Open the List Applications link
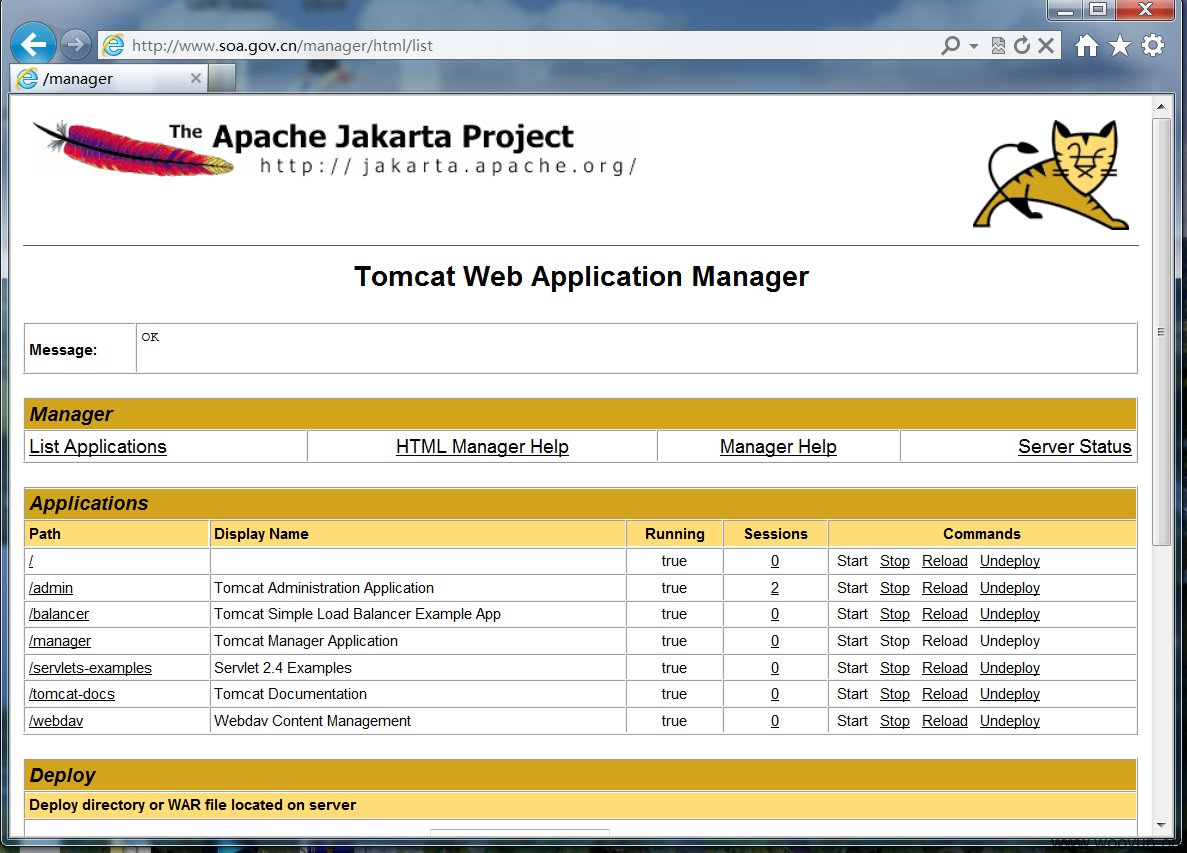 [x=98, y=447]
